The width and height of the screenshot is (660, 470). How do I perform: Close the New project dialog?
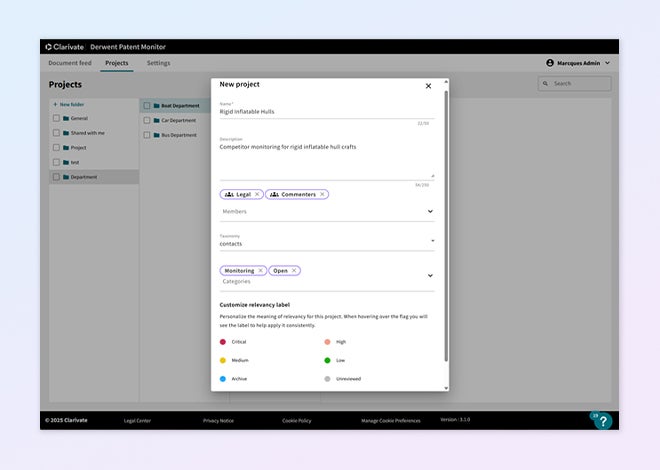pyautogui.click(x=428, y=86)
